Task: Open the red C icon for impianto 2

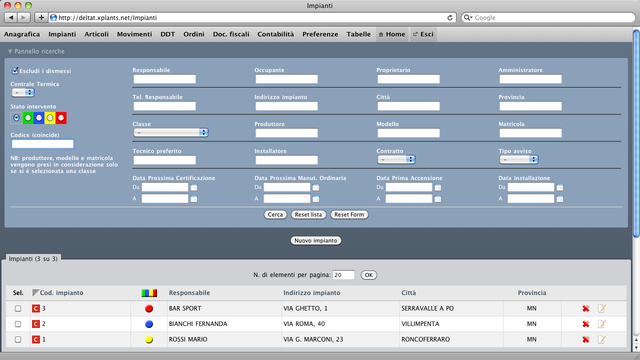Action: click(x=36, y=324)
